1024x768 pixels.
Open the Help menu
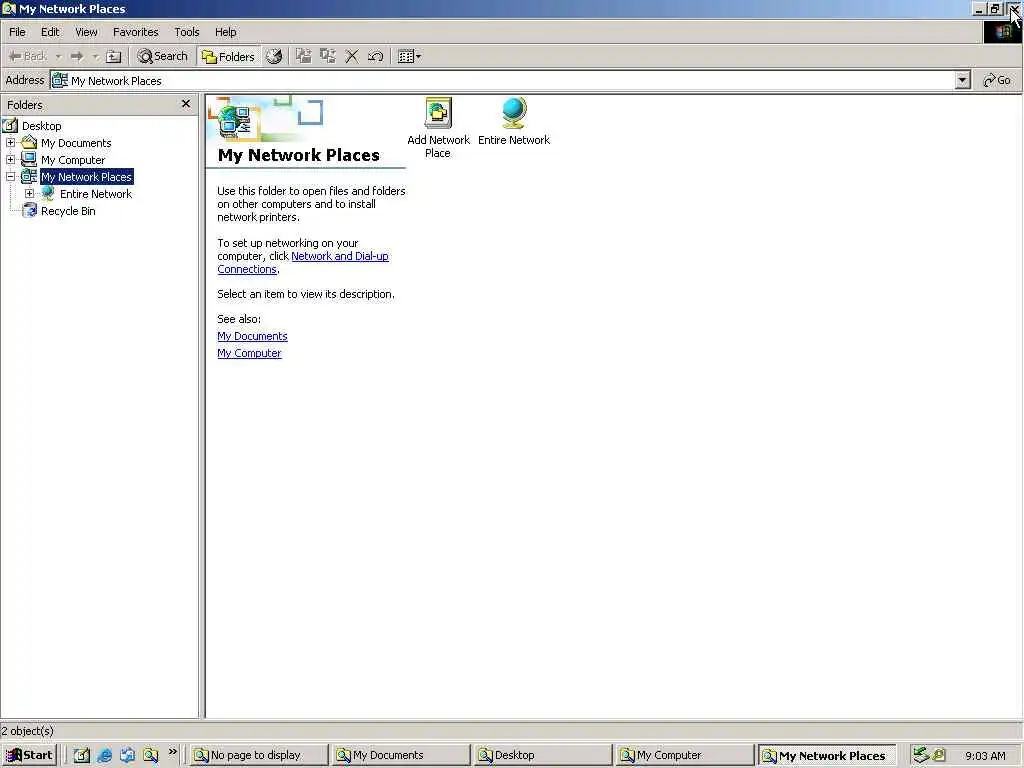[x=225, y=32]
